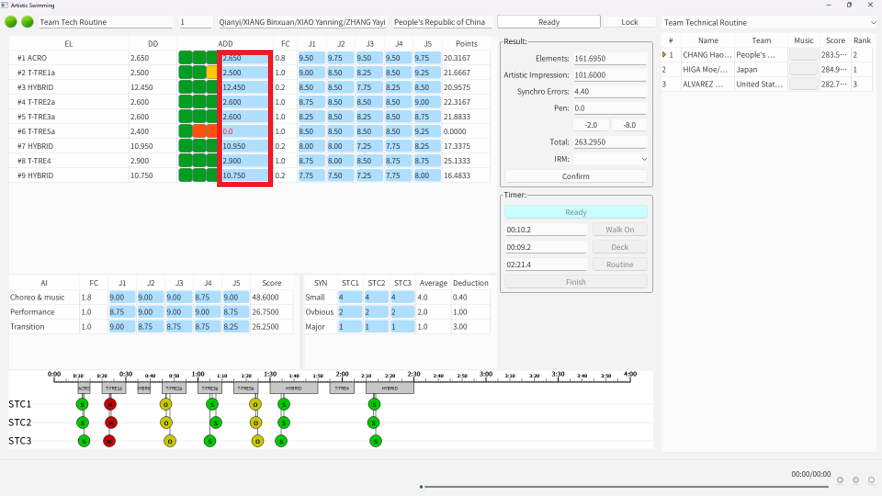Viewport: 882px width, 496px height.
Task: Click the Lock button
Action: pyautogui.click(x=629, y=22)
